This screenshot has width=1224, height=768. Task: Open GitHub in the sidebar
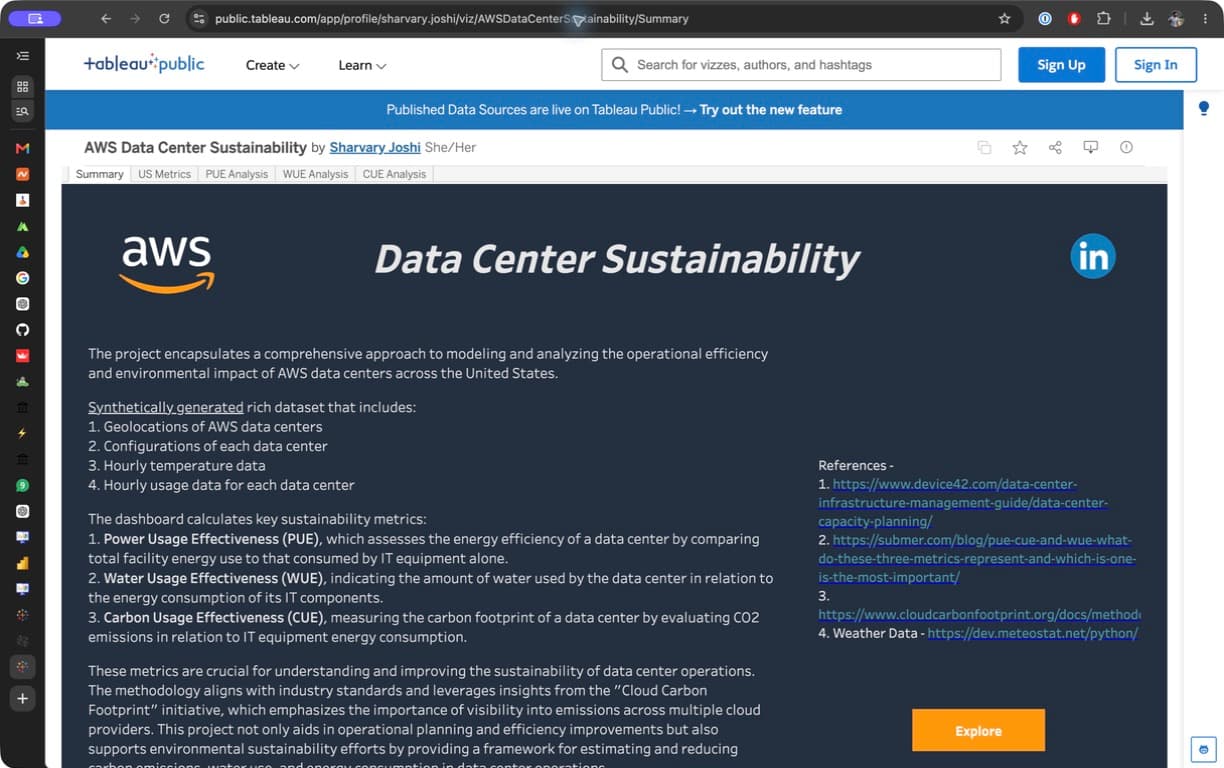tap(22, 330)
